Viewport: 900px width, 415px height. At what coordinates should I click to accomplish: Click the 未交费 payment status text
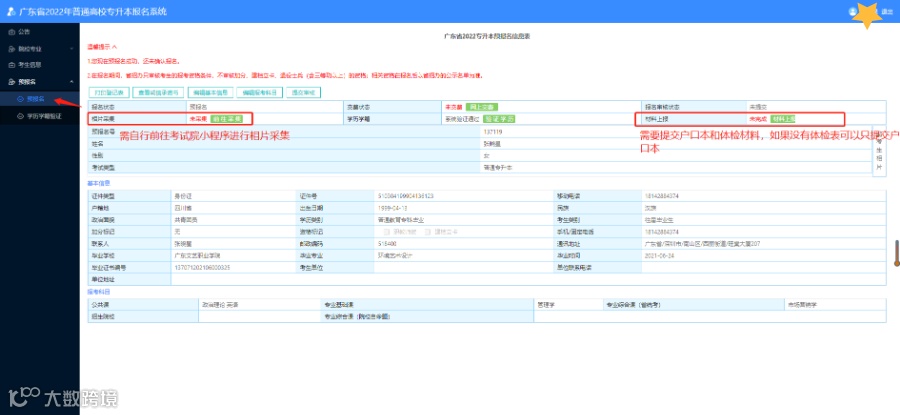click(x=453, y=107)
